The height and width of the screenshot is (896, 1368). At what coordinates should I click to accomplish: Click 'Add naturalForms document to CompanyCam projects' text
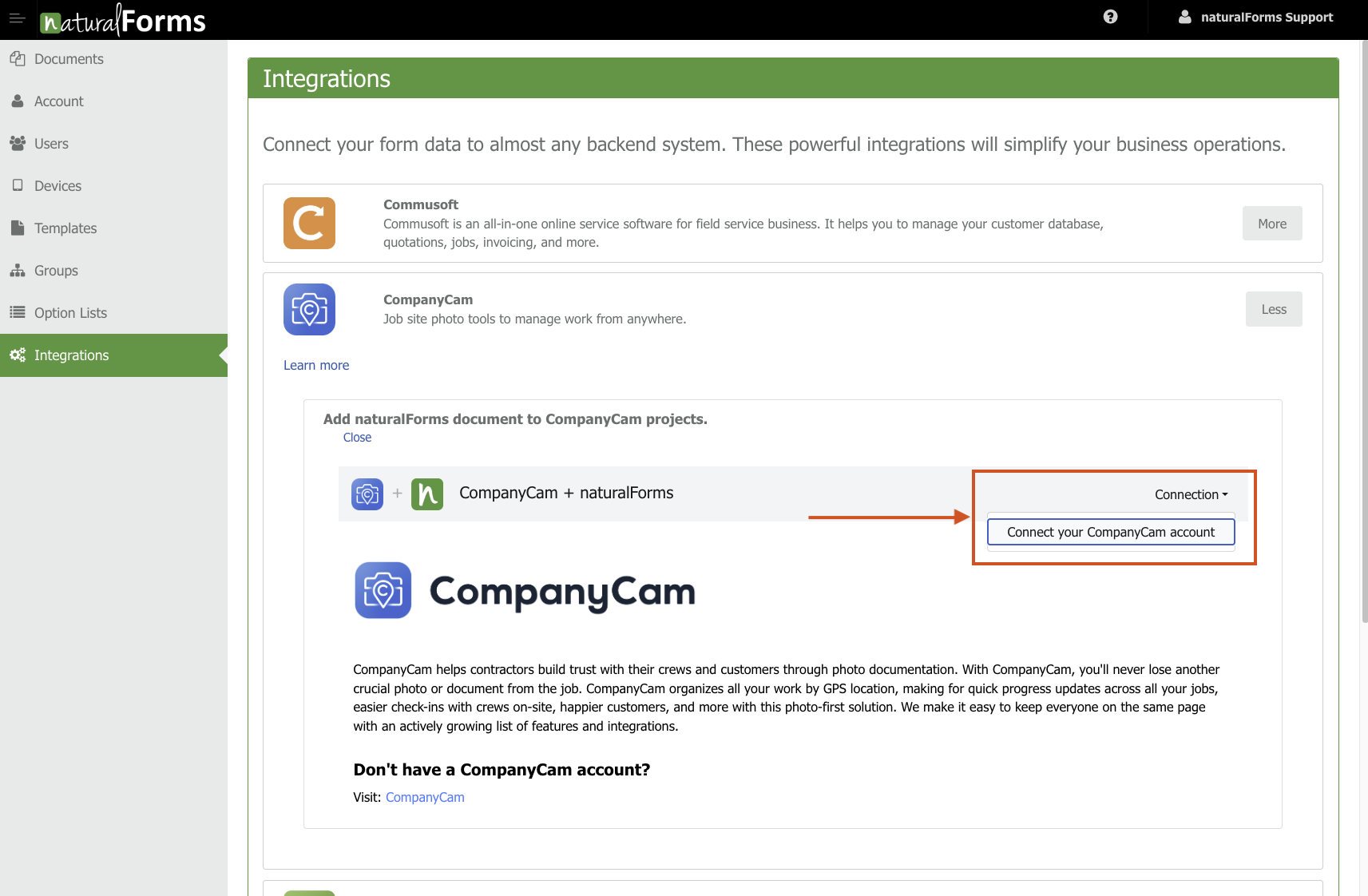click(x=515, y=419)
